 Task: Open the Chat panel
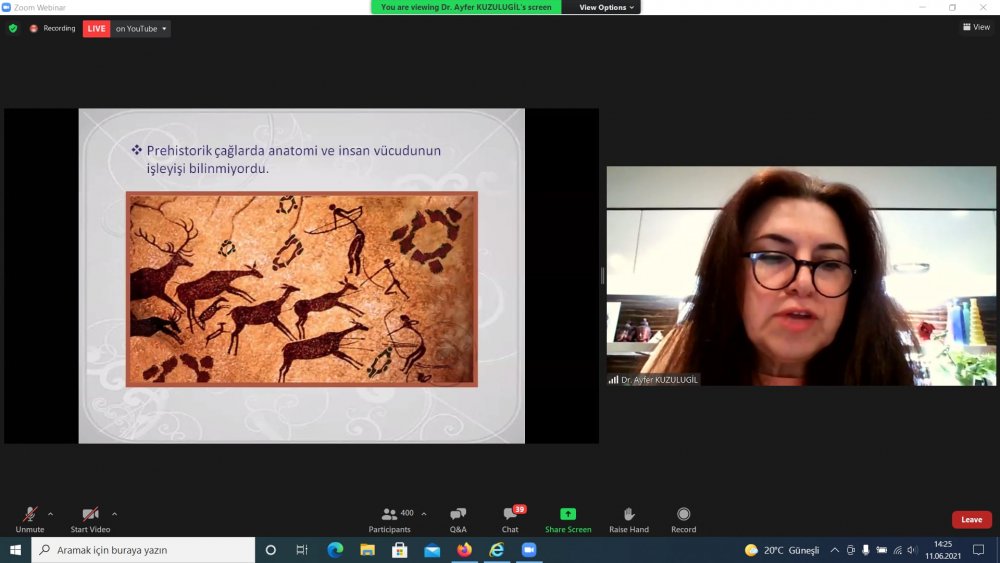510,517
